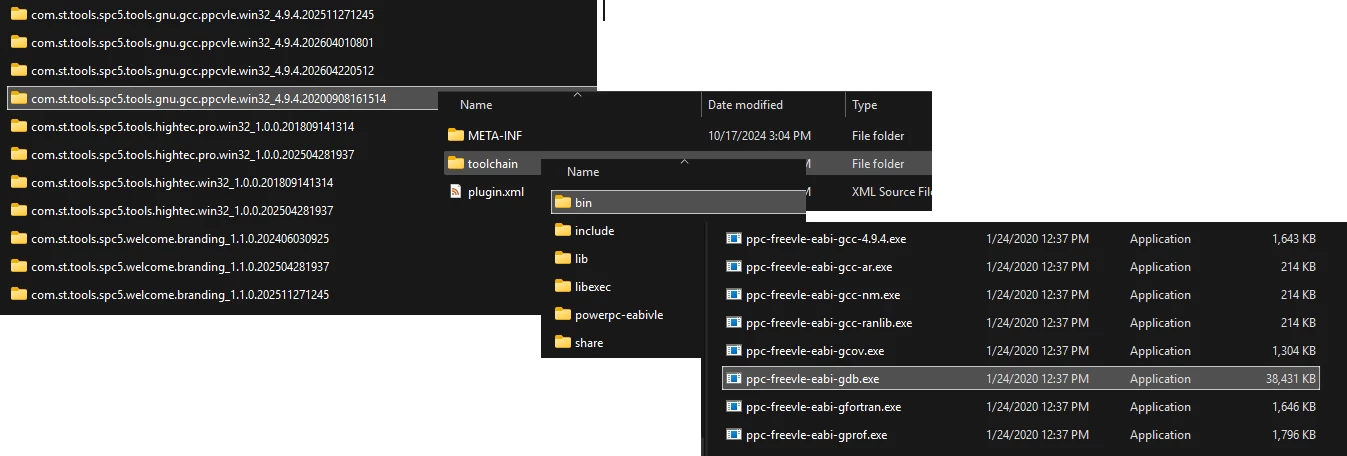Click folder icon of hightec.win32_1.0.0.201809141314
Screen dimensions: 1347x456
point(18,182)
